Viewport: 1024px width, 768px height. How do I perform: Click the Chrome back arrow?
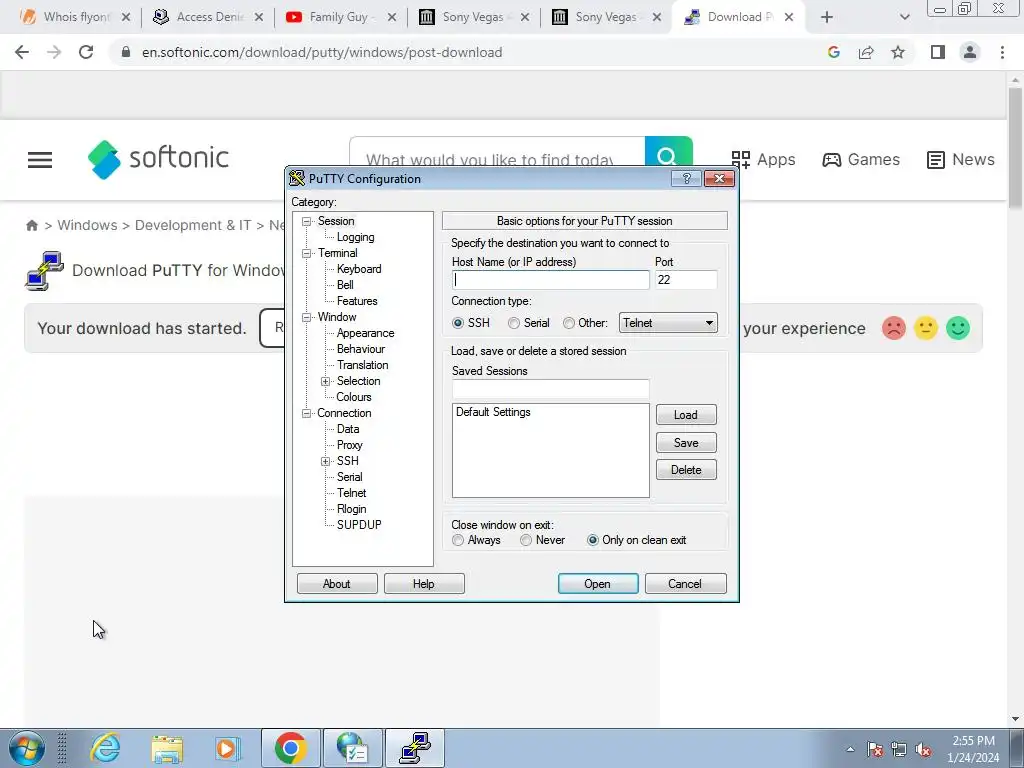coord(22,52)
